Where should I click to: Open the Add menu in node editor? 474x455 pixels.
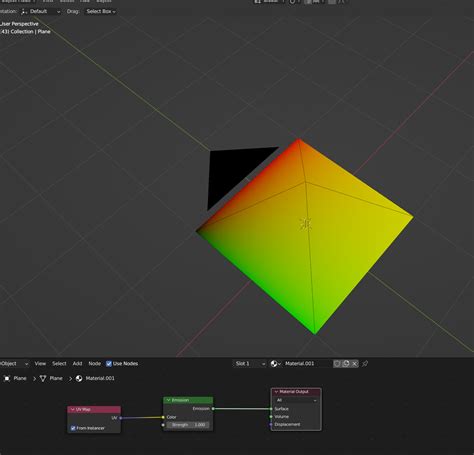tap(77, 363)
